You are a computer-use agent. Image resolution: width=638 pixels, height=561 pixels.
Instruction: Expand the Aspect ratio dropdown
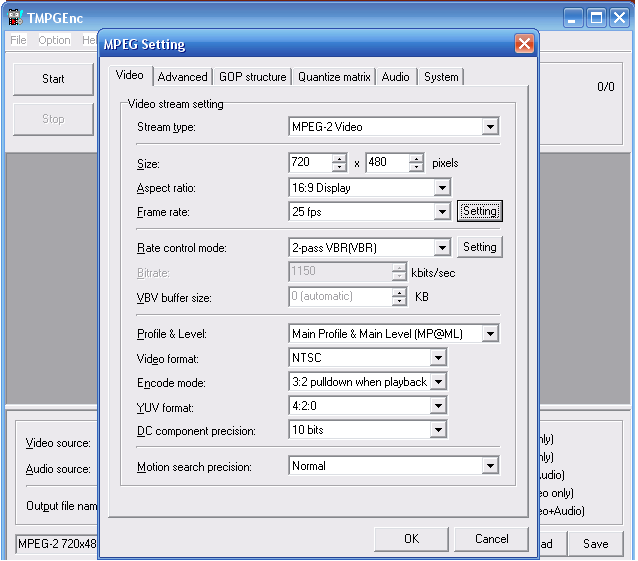pos(442,188)
